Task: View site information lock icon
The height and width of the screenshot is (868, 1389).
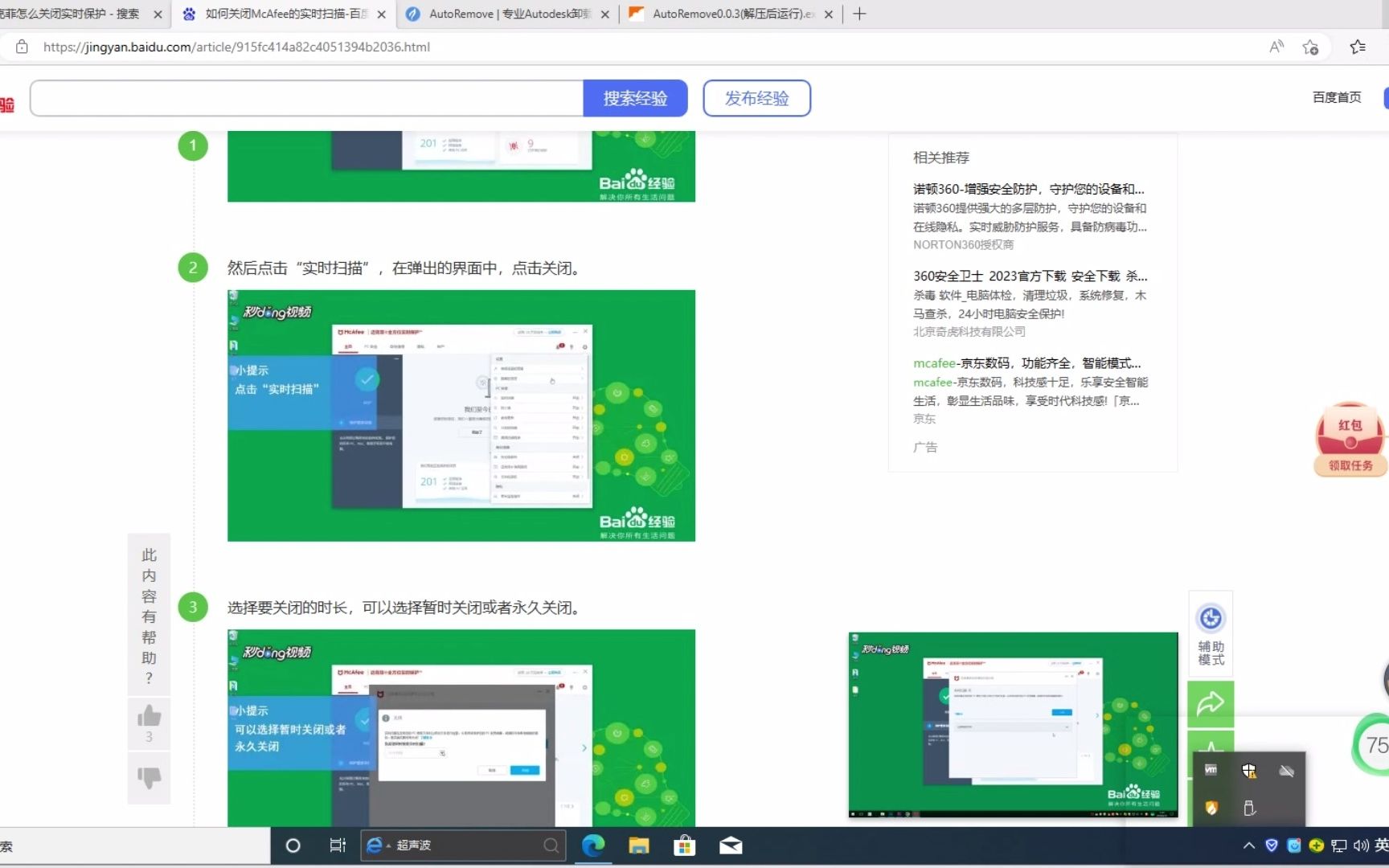Action: pos(23,47)
